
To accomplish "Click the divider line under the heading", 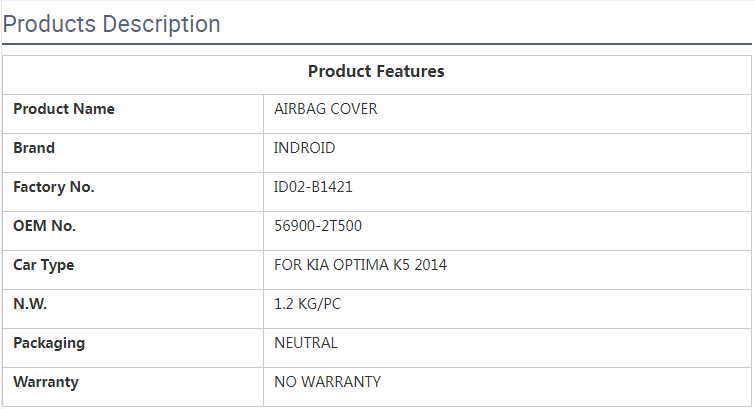I will (377, 44).
